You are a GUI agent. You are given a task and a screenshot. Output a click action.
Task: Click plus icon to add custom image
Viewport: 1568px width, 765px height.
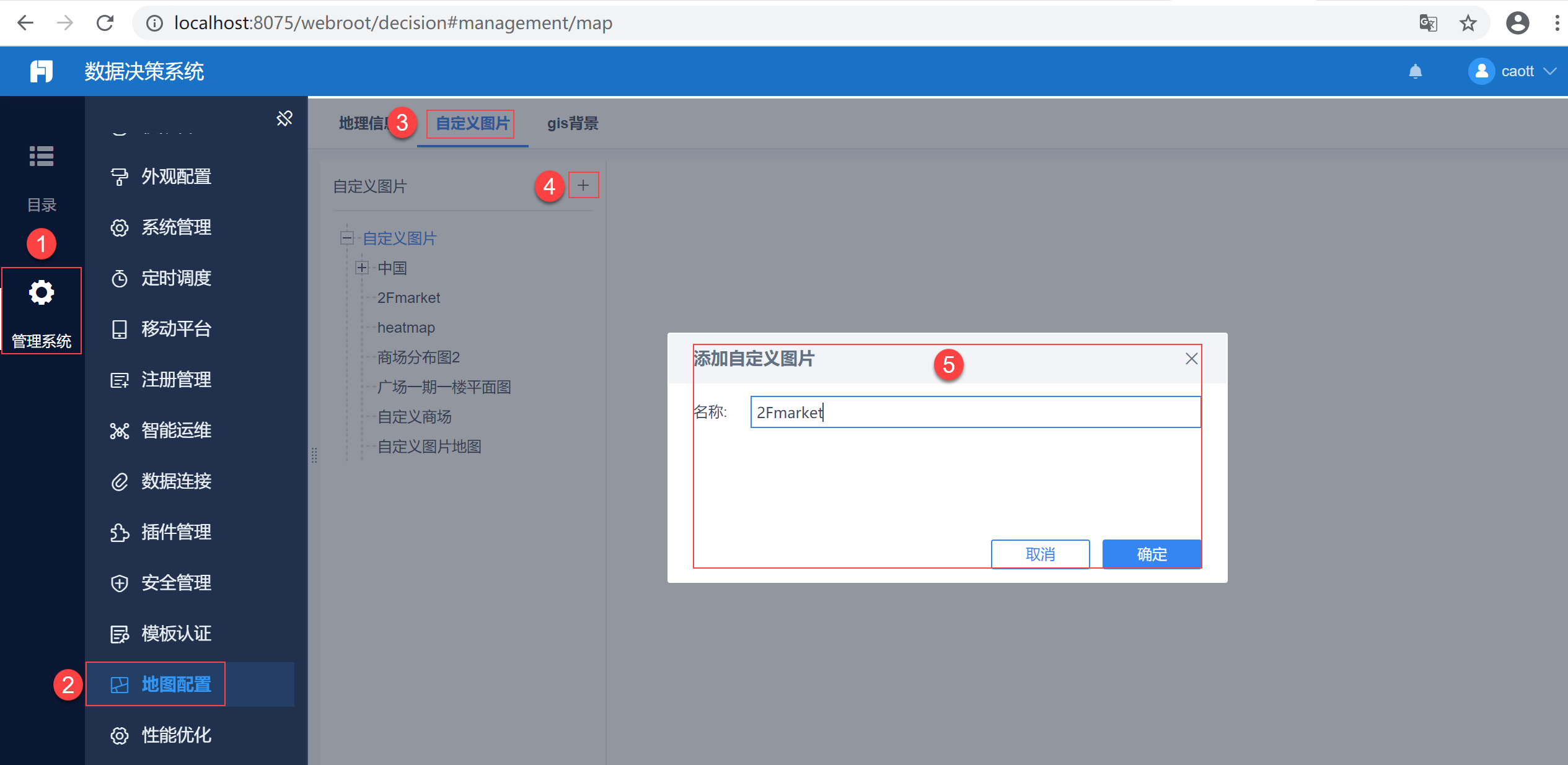pos(583,185)
